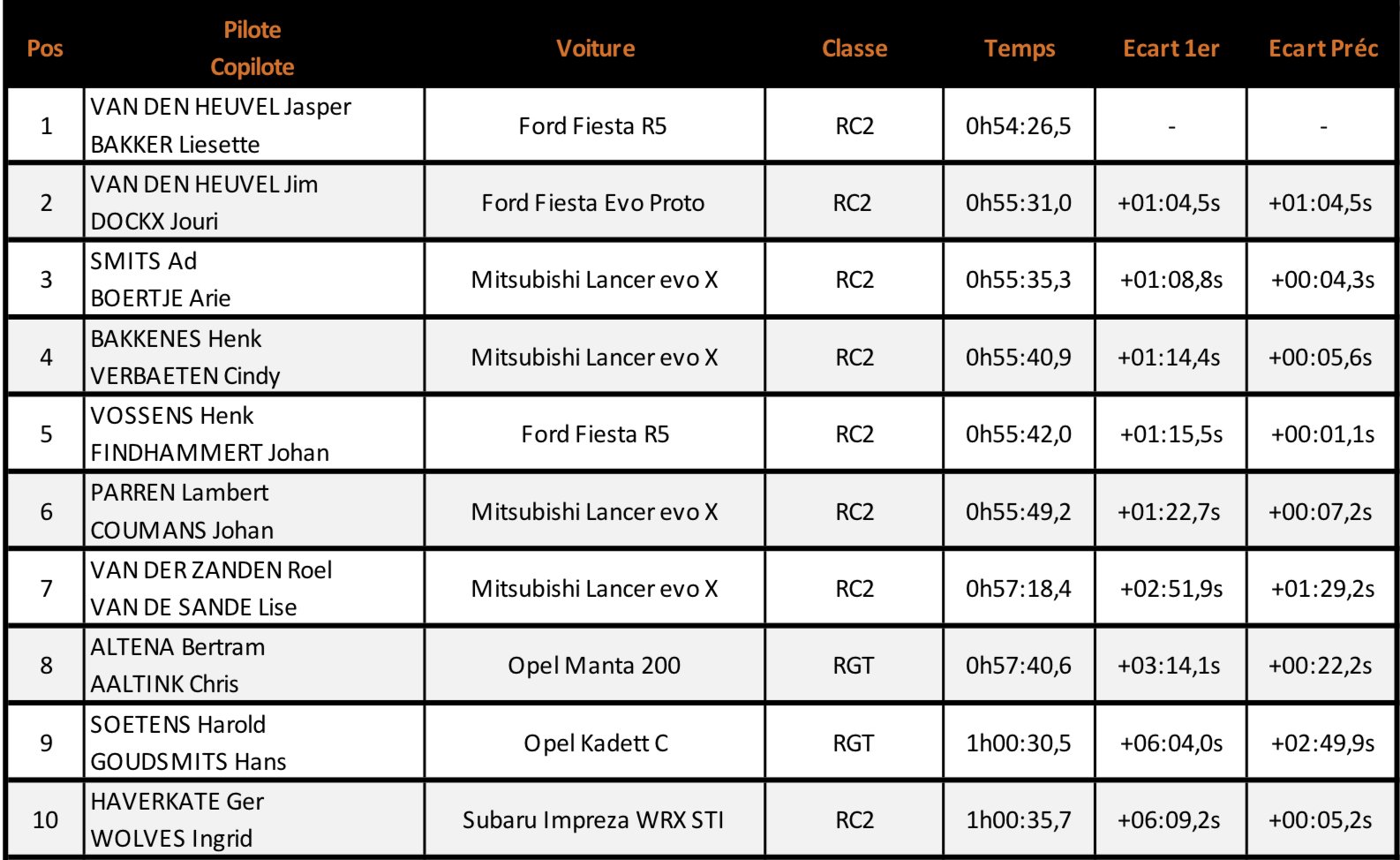
Task: Select the +01:29,2s previous gap cell
Action: click(x=1323, y=588)
